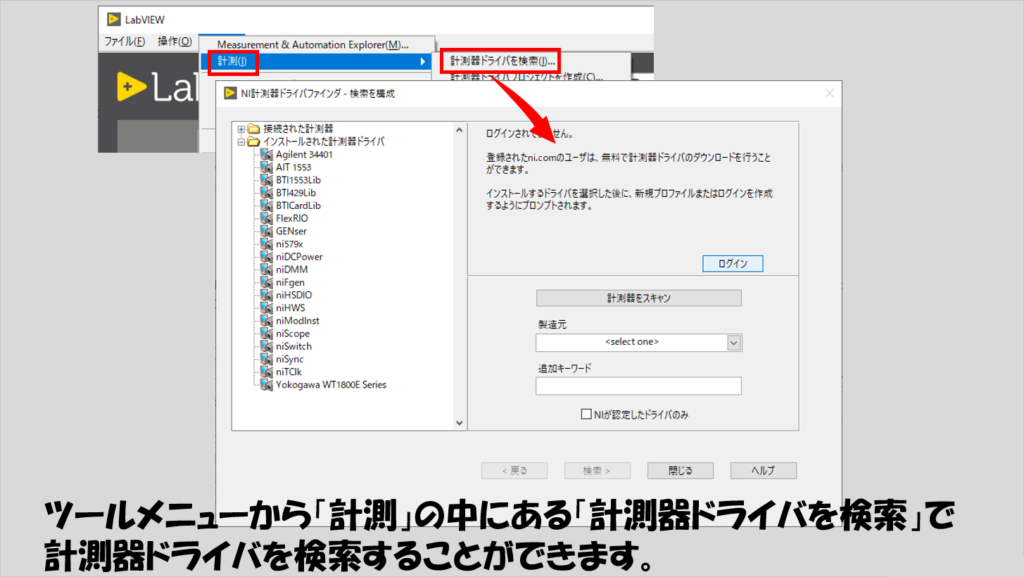Close the driver finder dialog

point(829,93)
